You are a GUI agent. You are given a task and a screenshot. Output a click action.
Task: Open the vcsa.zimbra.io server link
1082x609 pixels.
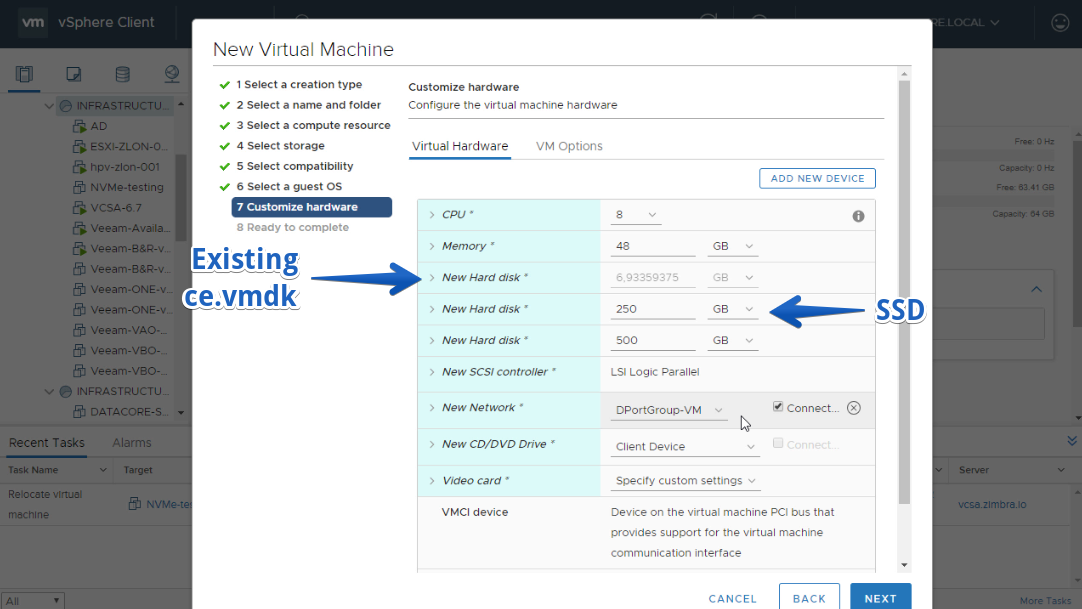point(992,505)
